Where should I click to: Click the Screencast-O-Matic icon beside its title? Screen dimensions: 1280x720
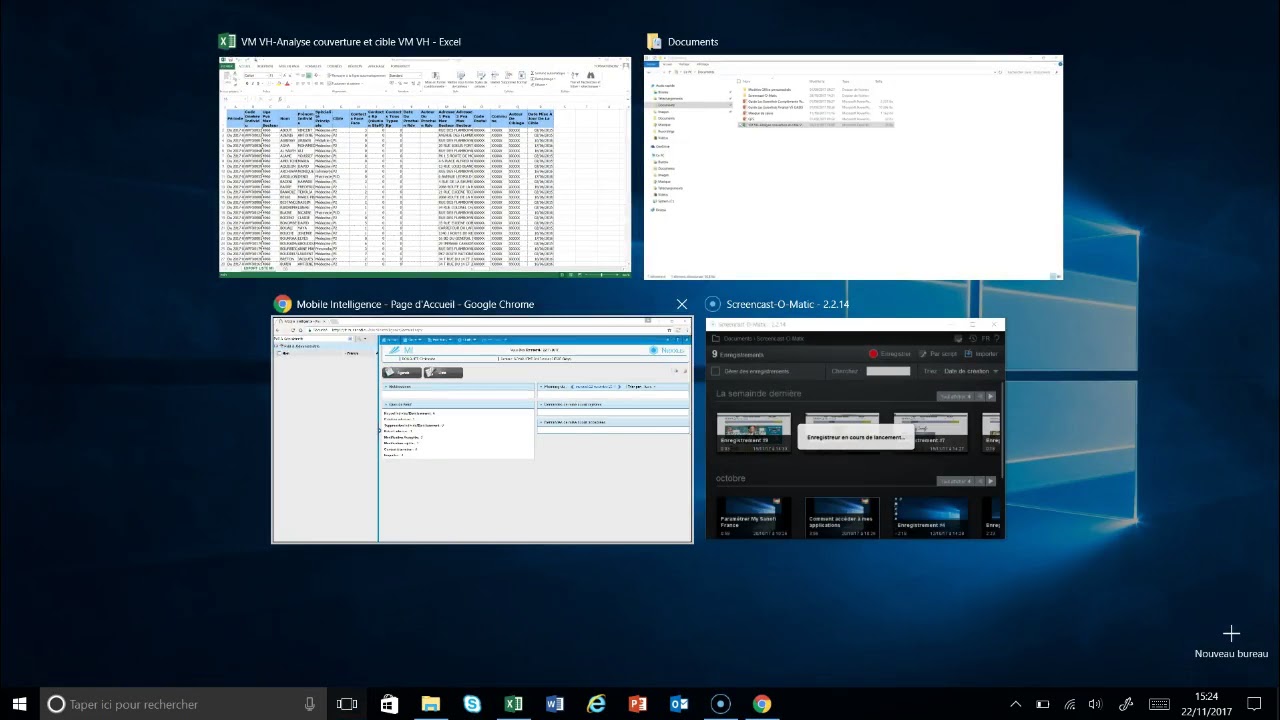click(713, 304)
